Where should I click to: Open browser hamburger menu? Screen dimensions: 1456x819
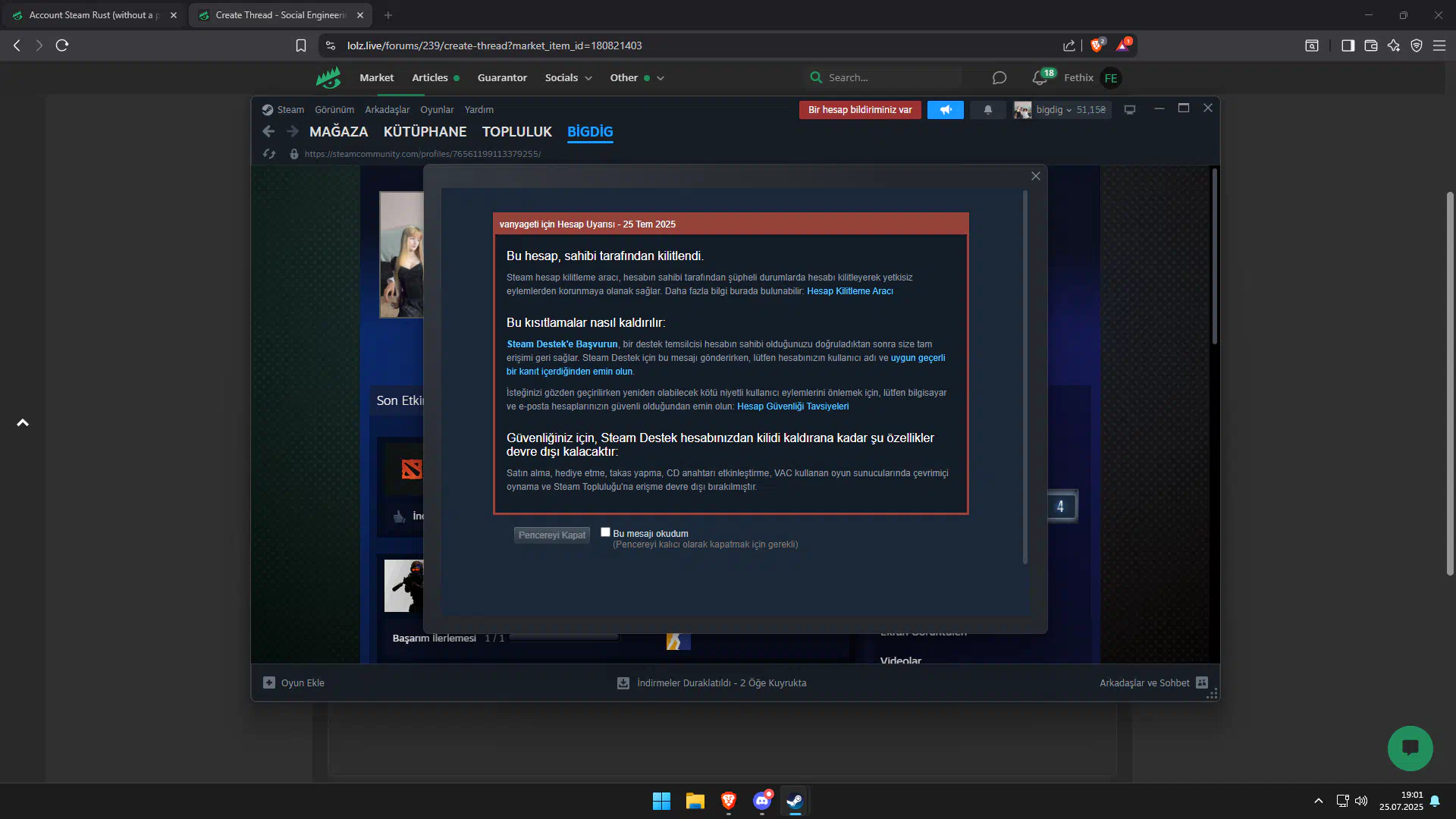(x=1439, y=45)
